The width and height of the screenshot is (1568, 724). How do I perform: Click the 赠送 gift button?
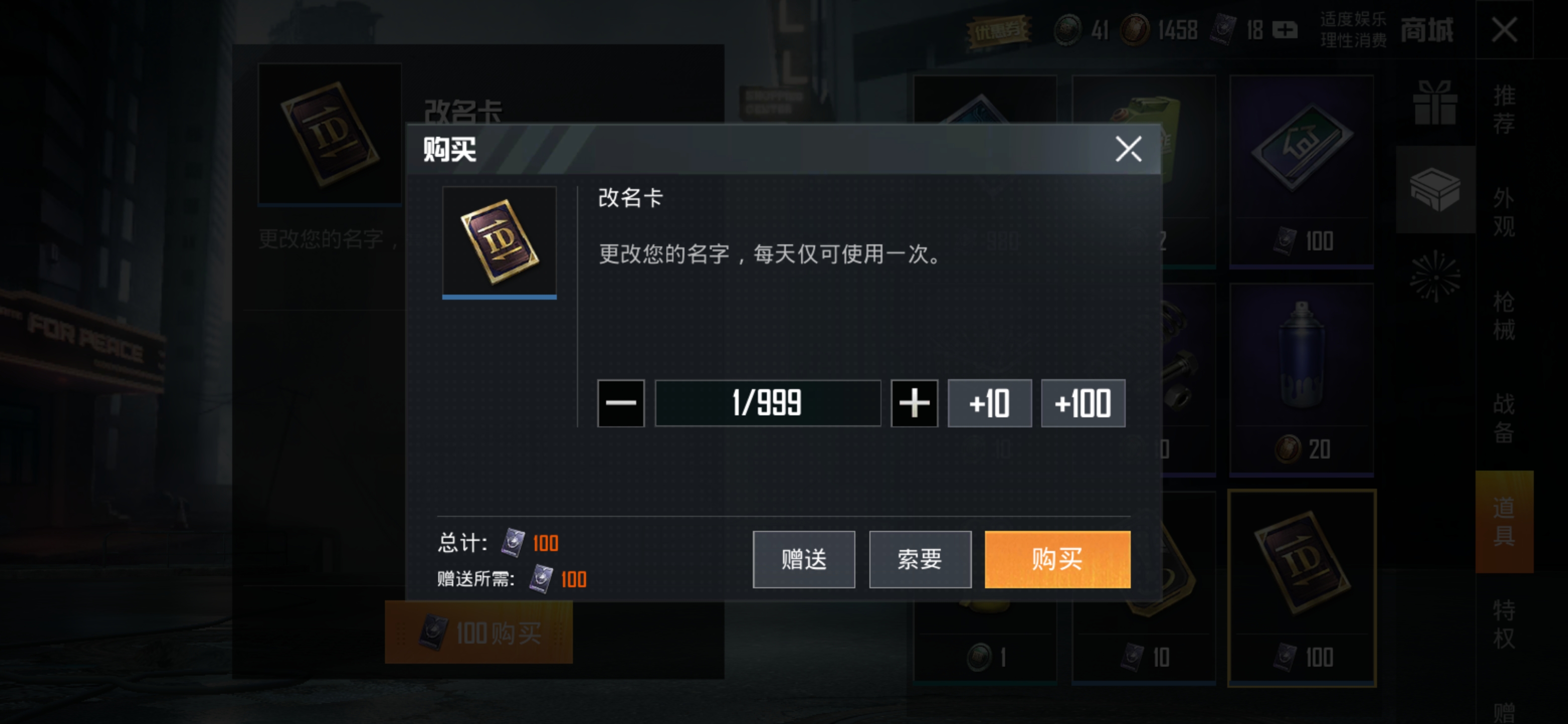tap(804, 559)
